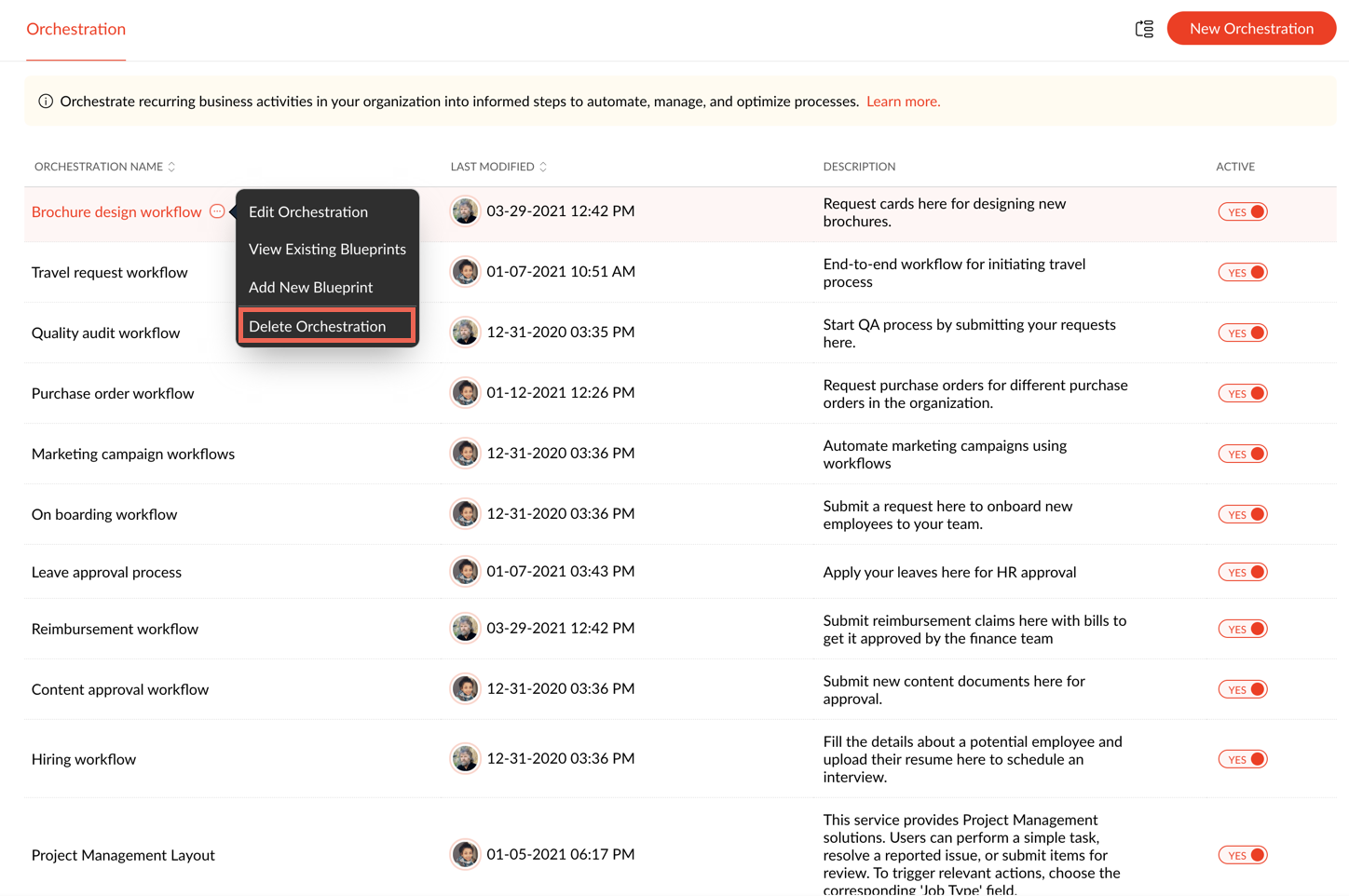Click the New Orchestration button

click(x=1251, y=28)
